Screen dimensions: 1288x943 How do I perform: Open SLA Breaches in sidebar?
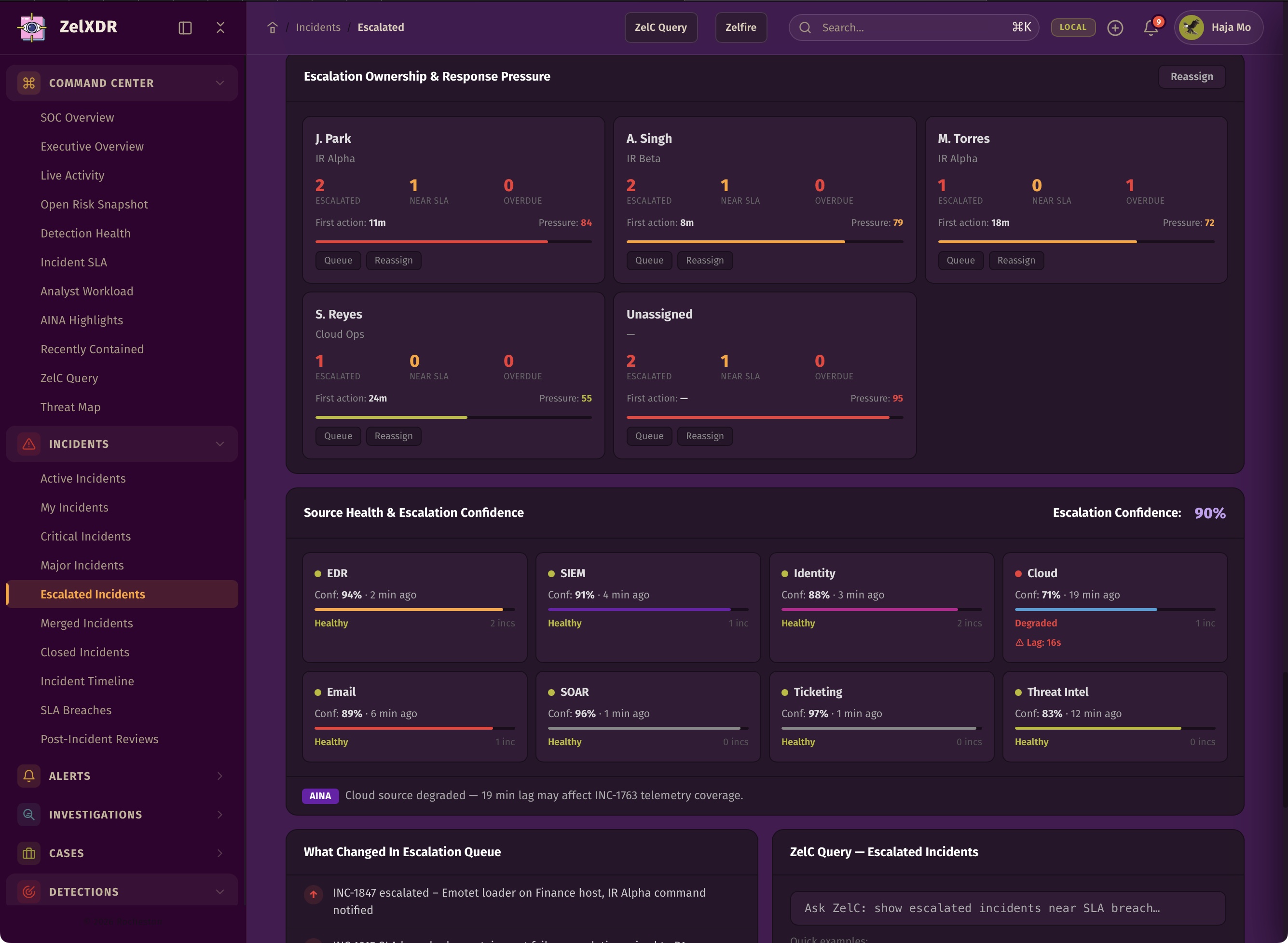click(x=76, y=709)
